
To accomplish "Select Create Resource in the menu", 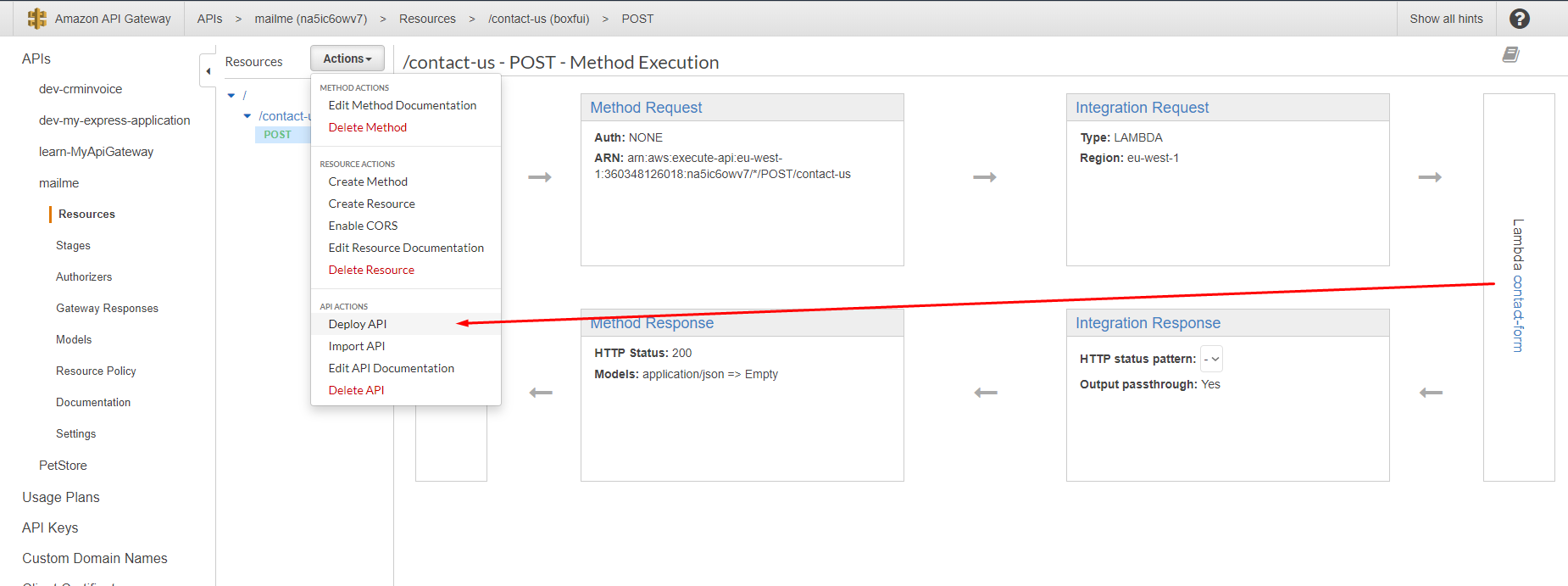I will 372,204.
